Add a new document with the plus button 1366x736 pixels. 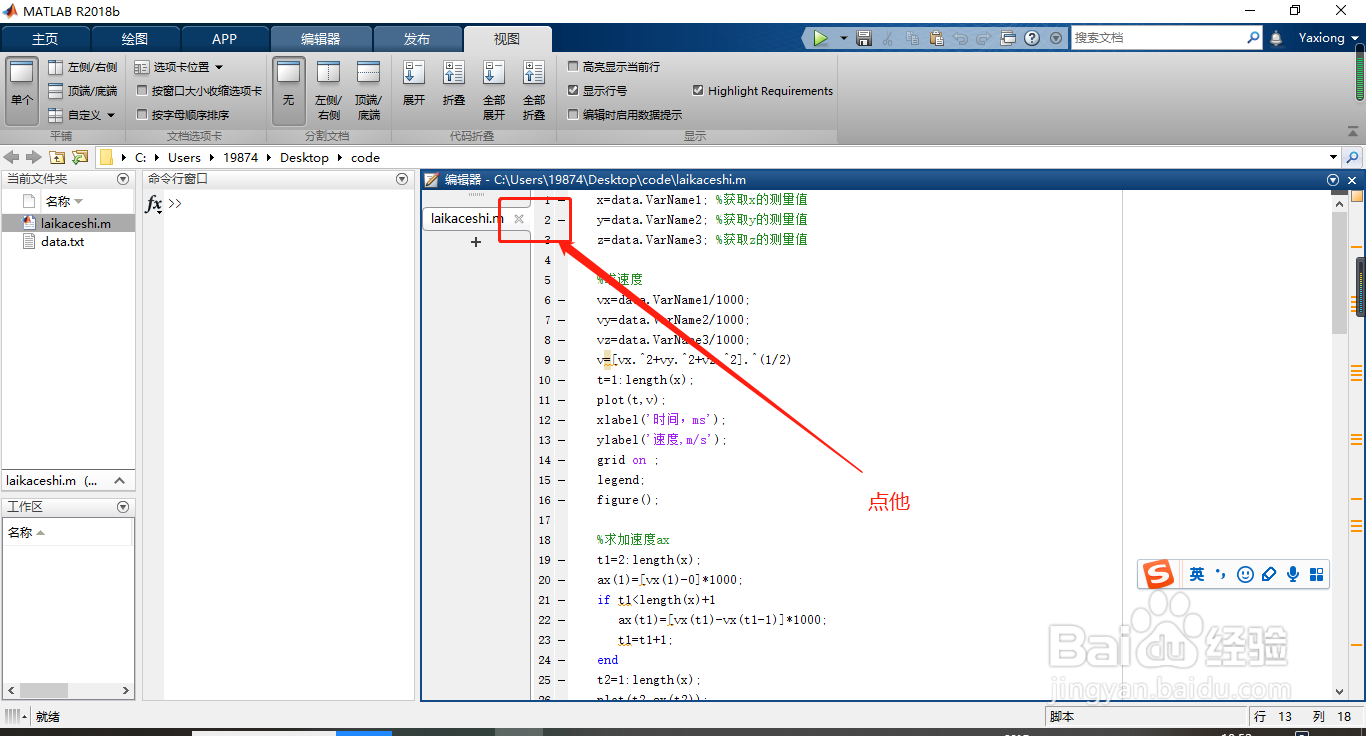point(476,242)
